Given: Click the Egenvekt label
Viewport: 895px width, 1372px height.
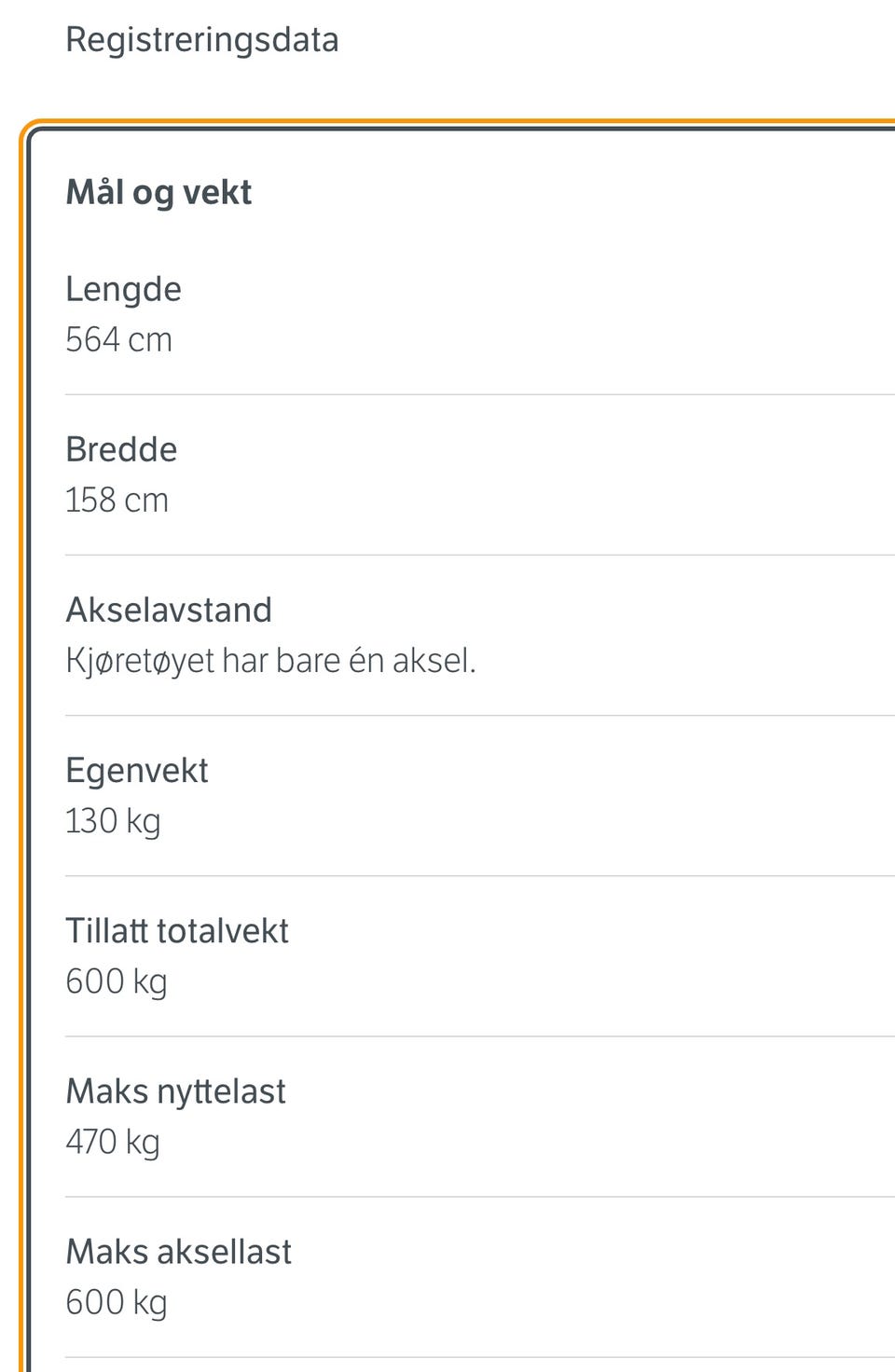Looking at the screenshot, I should click(137, 772).
